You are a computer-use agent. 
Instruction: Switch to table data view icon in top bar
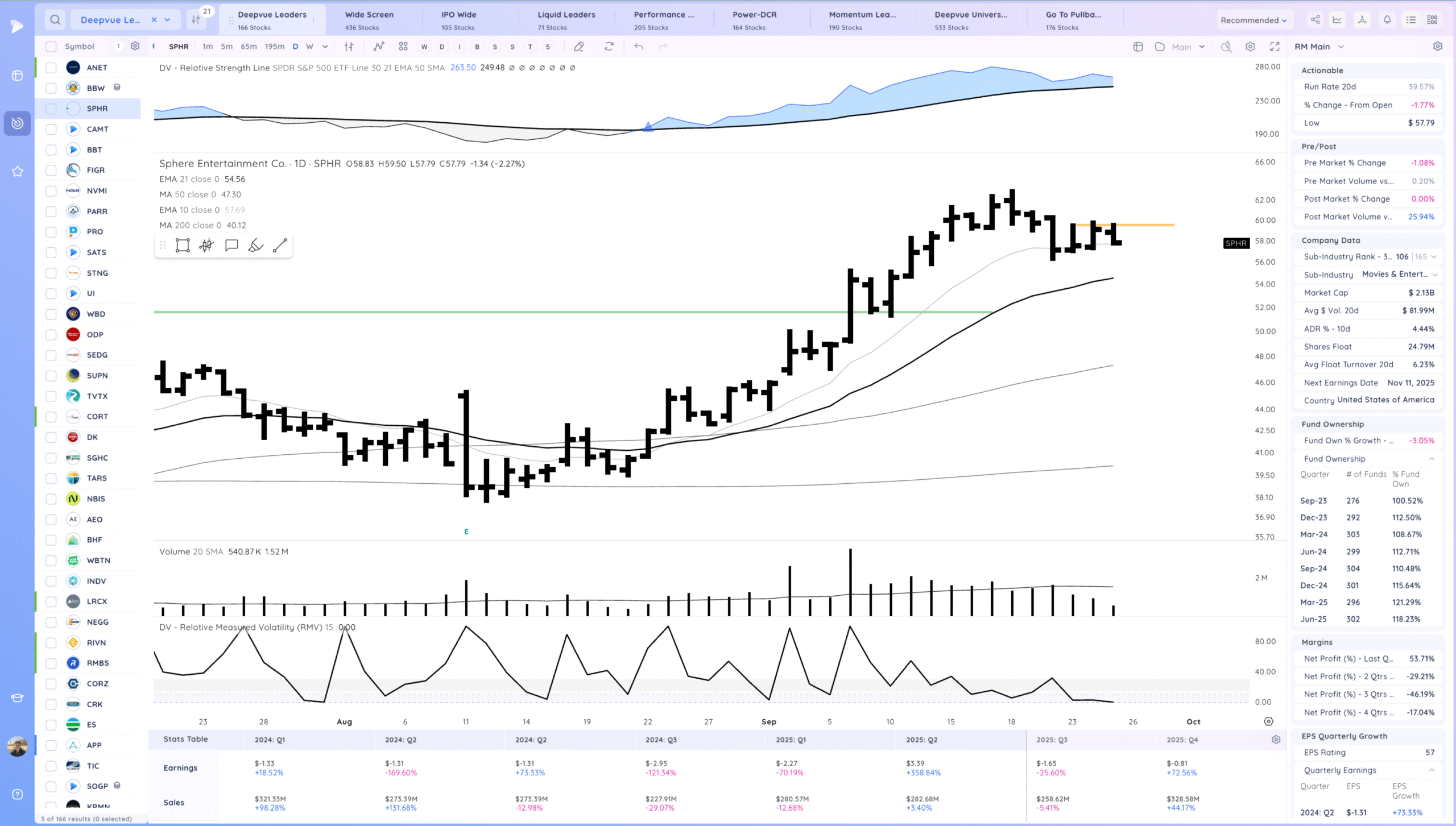(x=1433, y=20)
